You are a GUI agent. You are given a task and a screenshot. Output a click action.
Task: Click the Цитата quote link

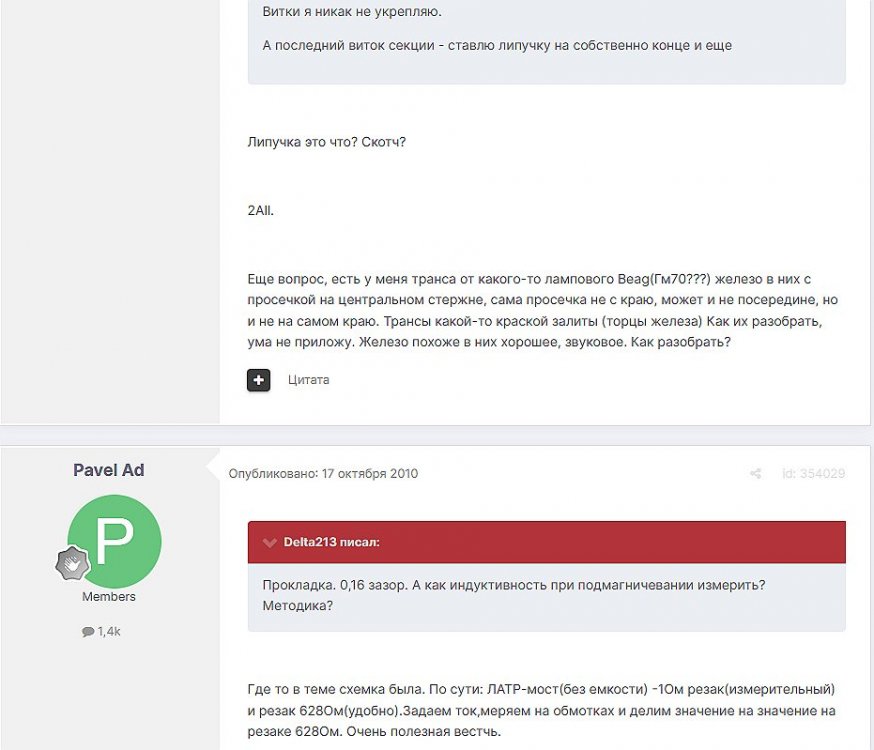click(308, 380)
